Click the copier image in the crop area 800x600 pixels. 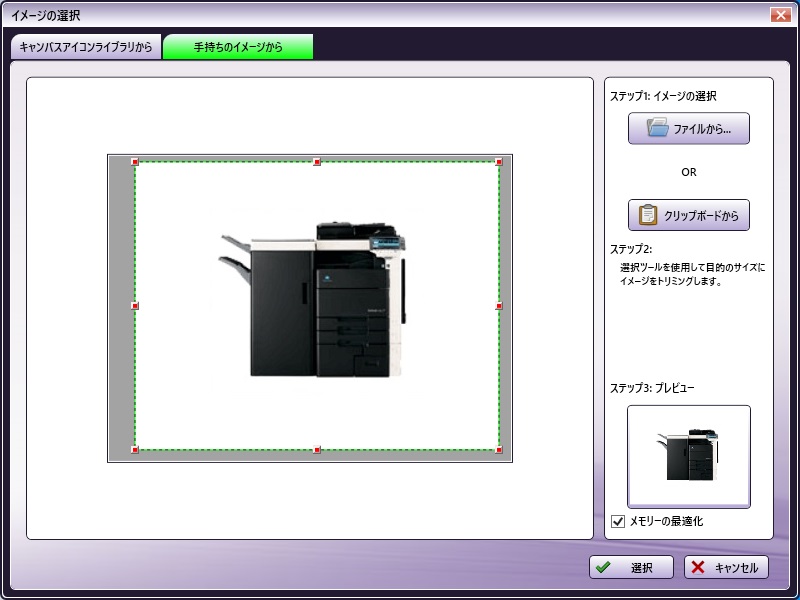point(312,299)
